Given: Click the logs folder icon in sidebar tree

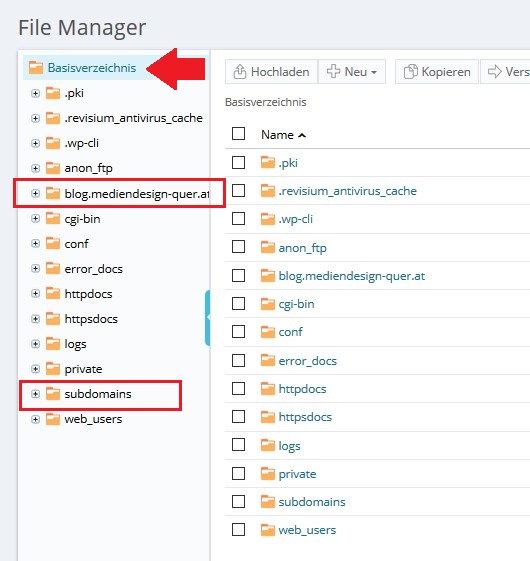Looking at the screenshot, I should click(53, 344).
